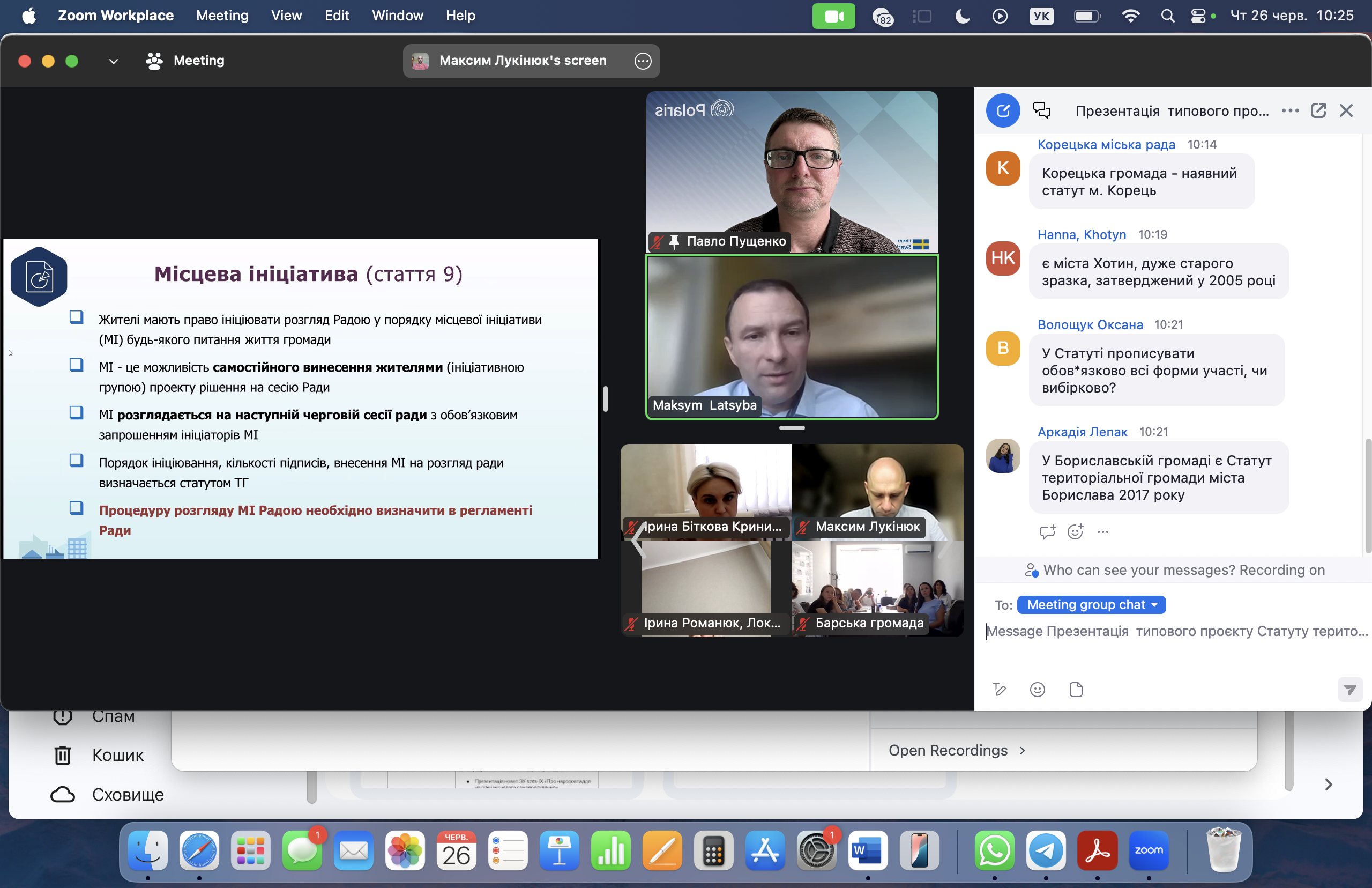Screen dimensions: 1372x888
Task: Toggle Do Not Disturb moon icon
Action: click(961, 16)
